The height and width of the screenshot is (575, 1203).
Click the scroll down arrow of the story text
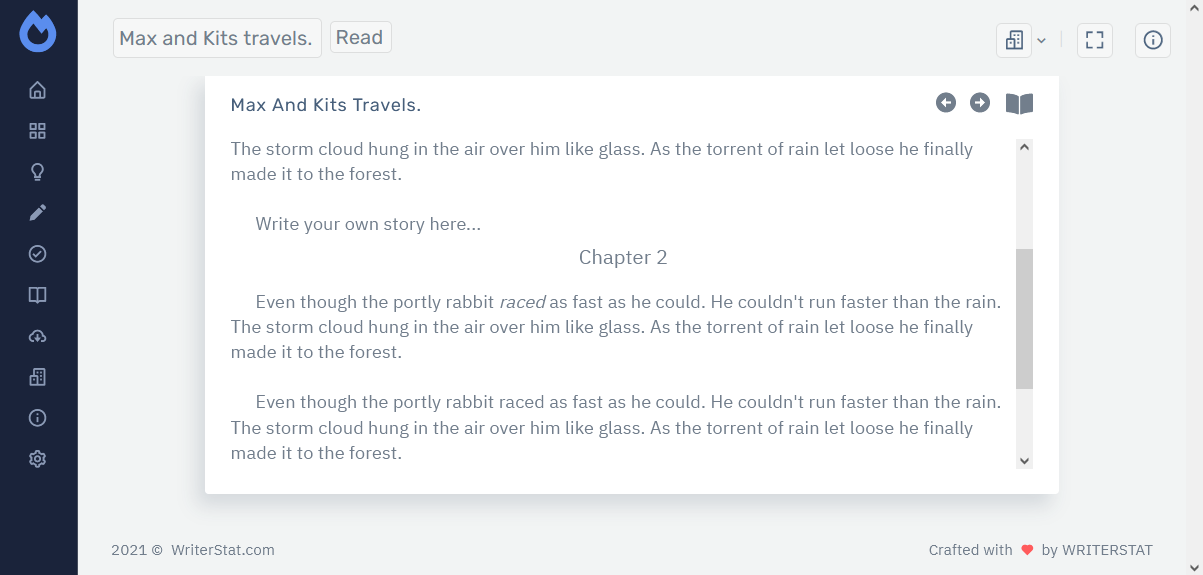pyautogui.click(x=1024, y=460)
